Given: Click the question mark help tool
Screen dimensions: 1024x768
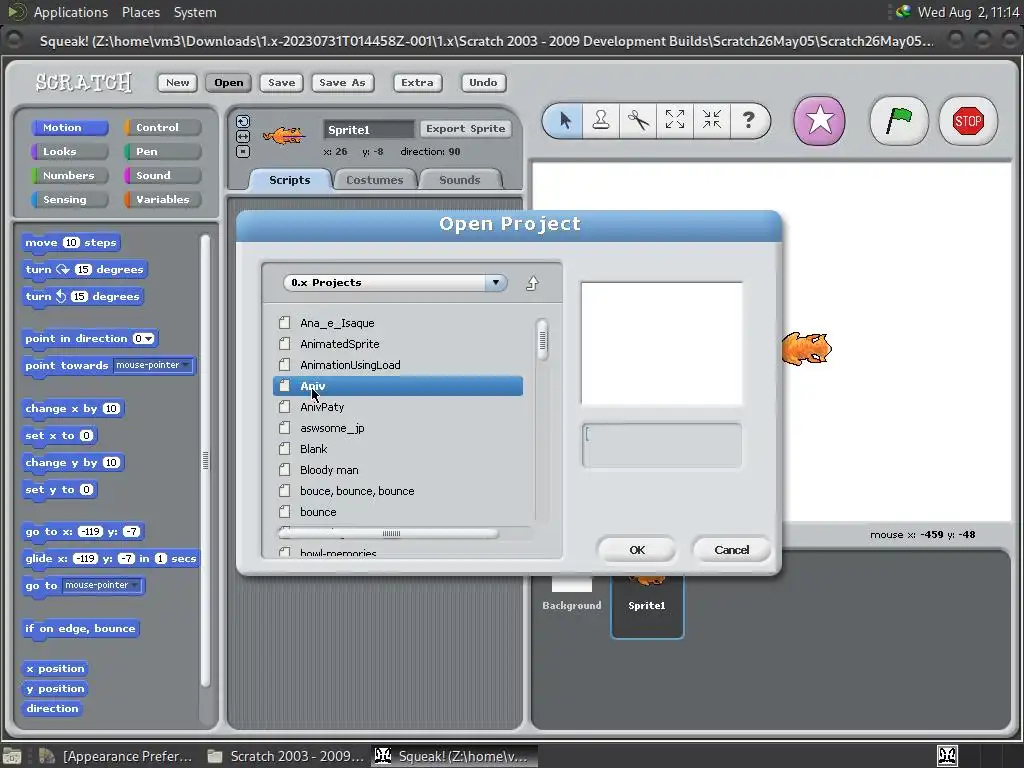Looking at the screenshot, I should tap(748, 120).
